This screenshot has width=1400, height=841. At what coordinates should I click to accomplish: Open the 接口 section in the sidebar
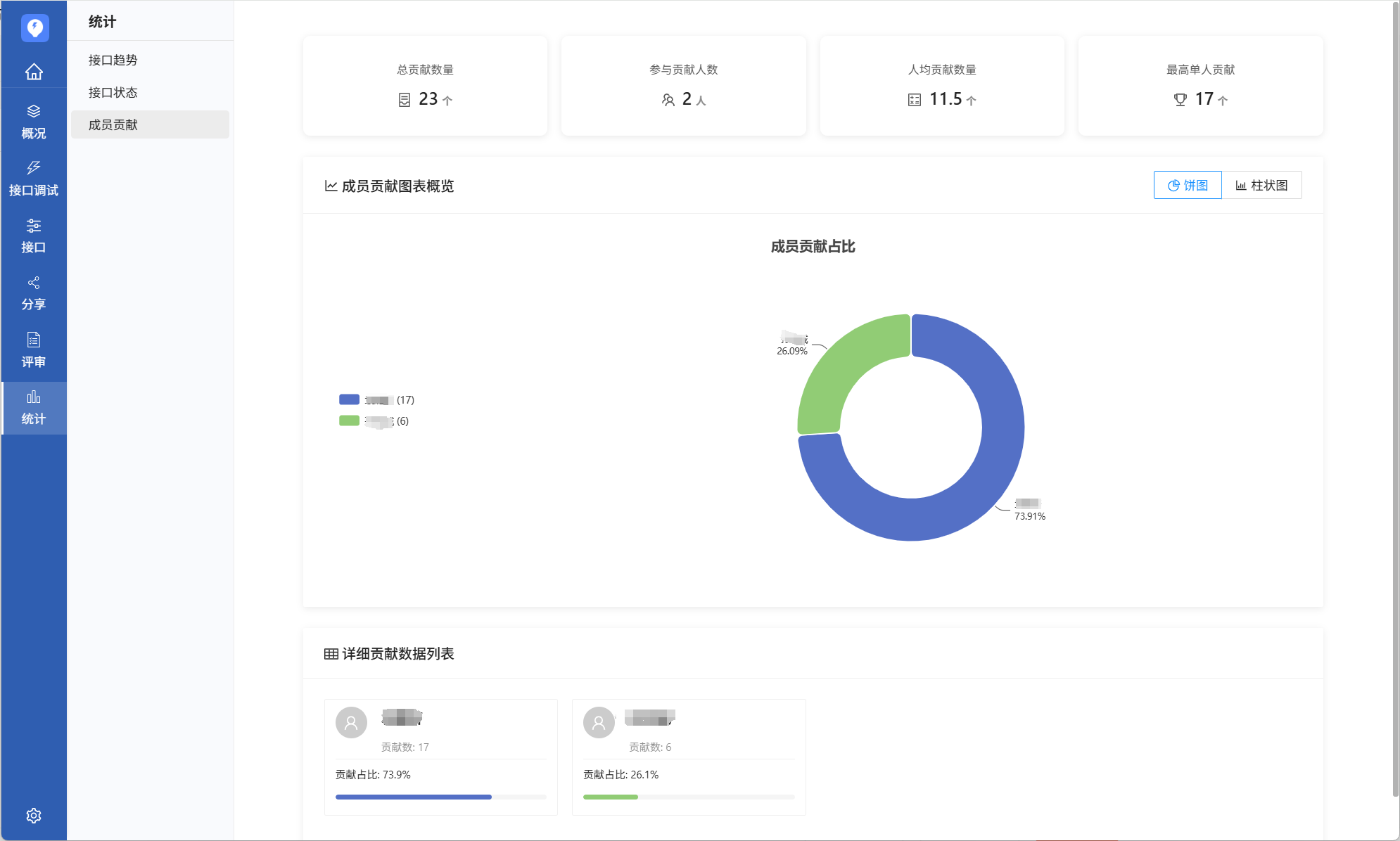pyautogui.click(x=34, y=236)
